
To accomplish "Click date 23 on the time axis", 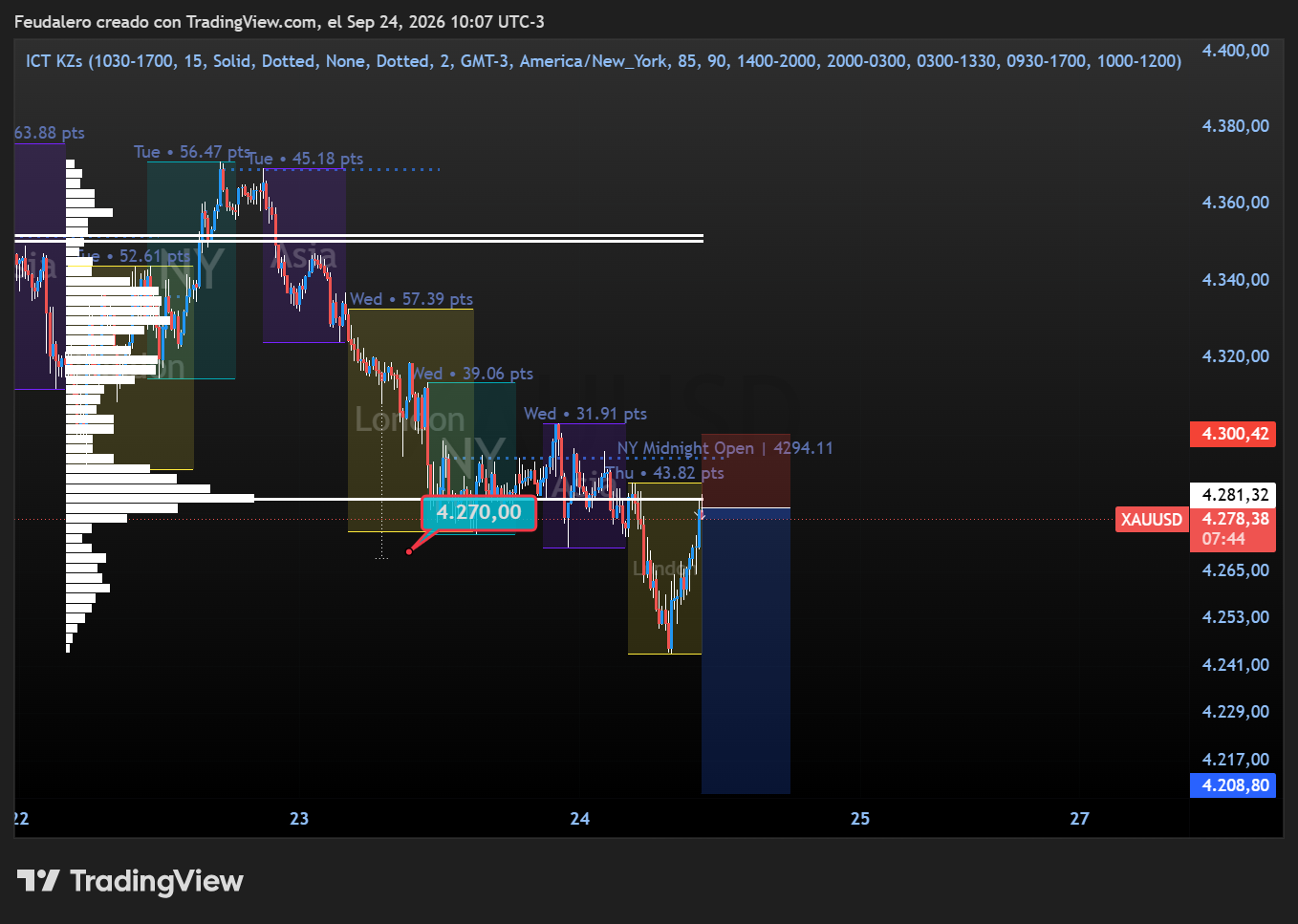I will click(299, 819).
